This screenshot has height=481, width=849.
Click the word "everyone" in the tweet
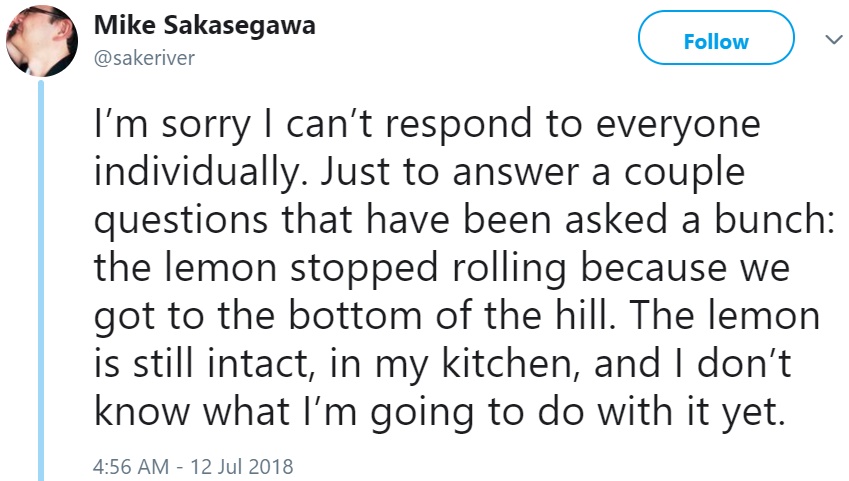(678, 126)
